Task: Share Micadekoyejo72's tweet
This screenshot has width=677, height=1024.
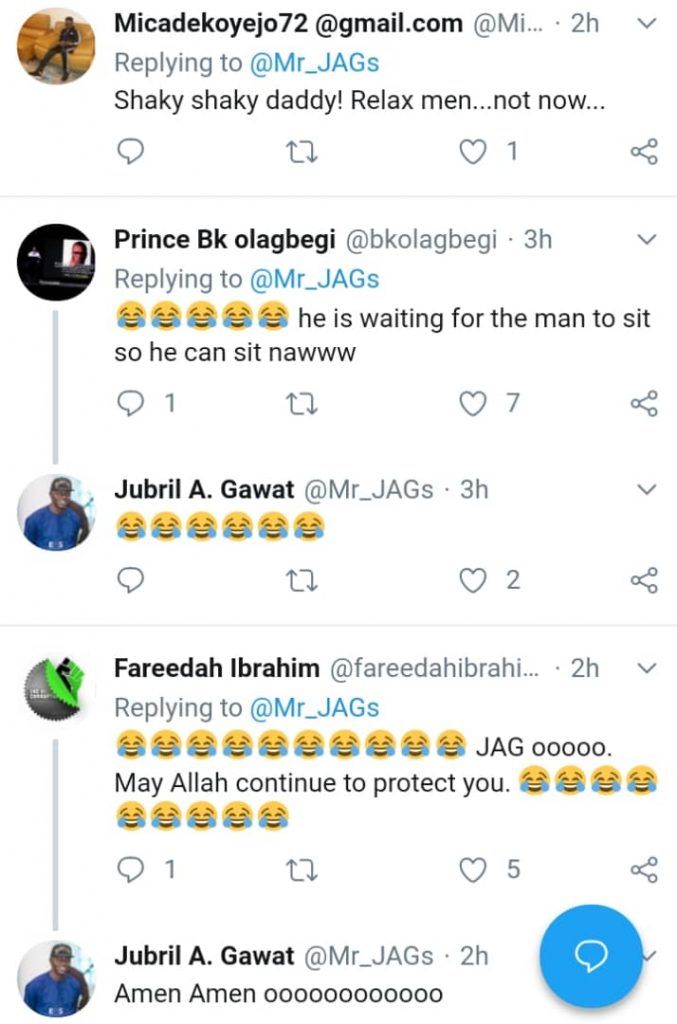Action: 644,152
